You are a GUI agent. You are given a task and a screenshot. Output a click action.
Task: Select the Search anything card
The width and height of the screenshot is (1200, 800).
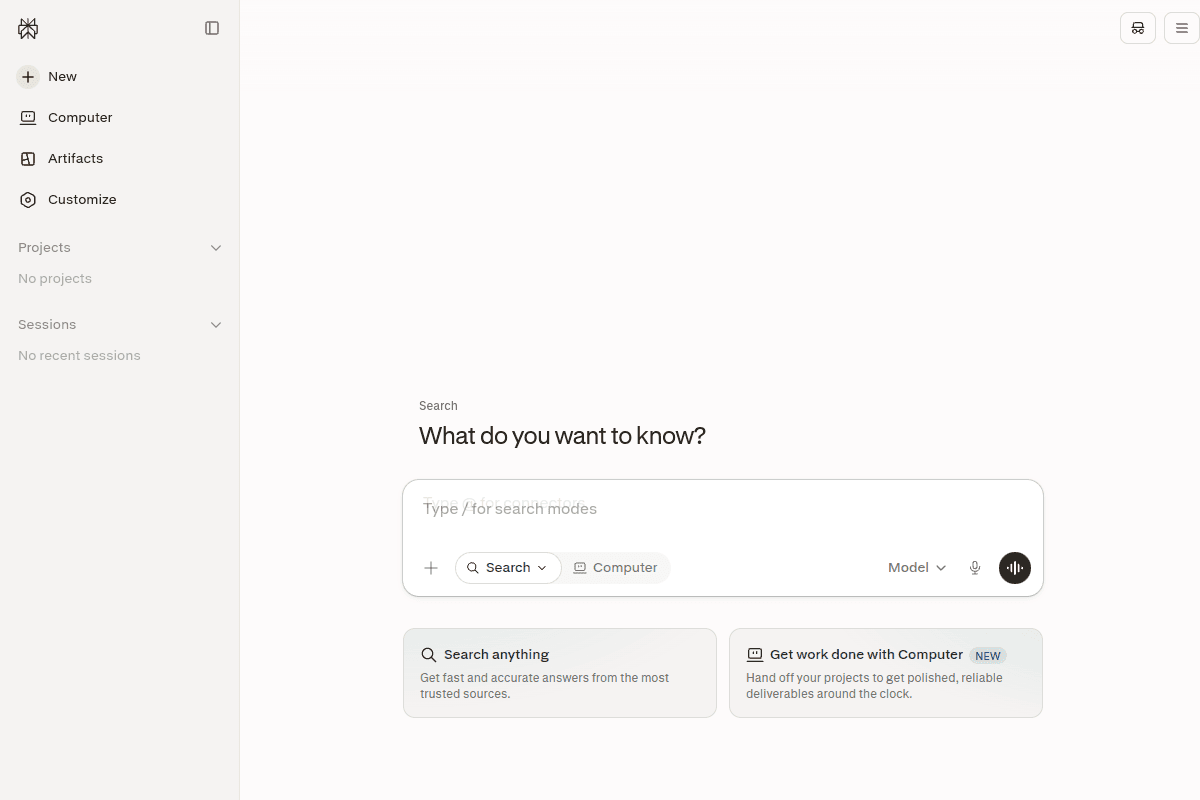[560, 673]
